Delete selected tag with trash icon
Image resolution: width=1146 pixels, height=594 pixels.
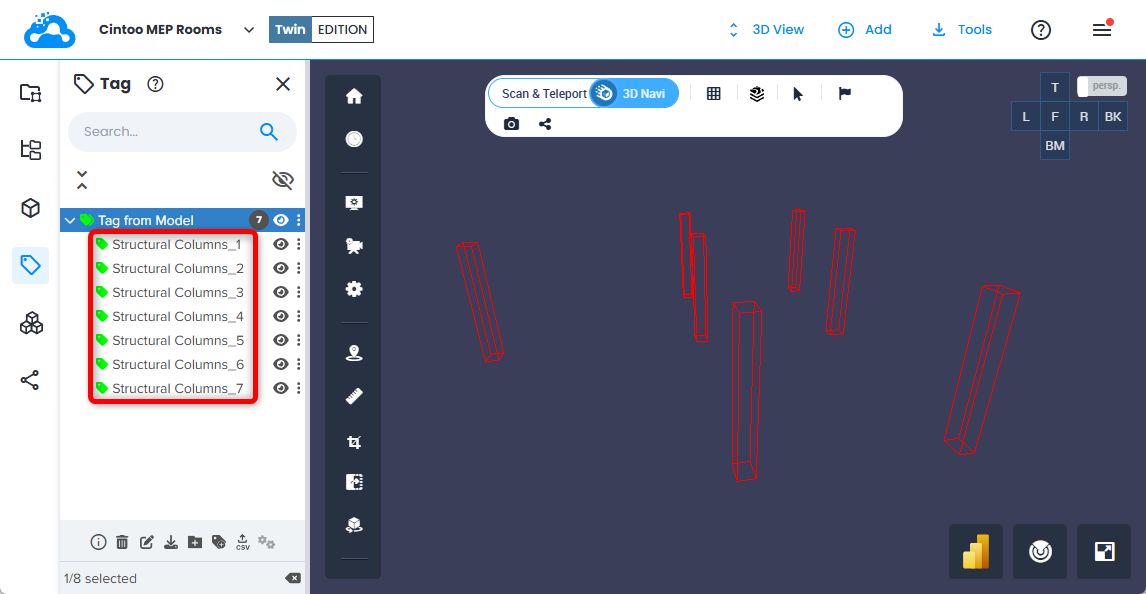(122, 542)
